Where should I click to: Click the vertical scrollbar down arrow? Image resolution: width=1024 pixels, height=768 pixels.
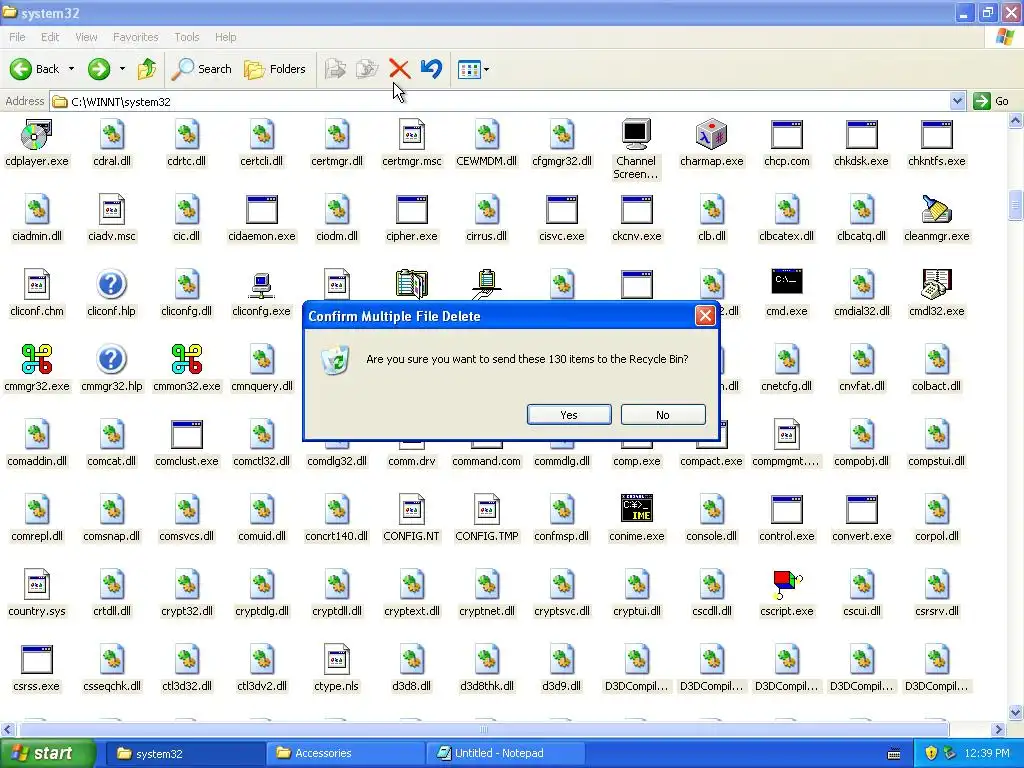pos(1016,712)
